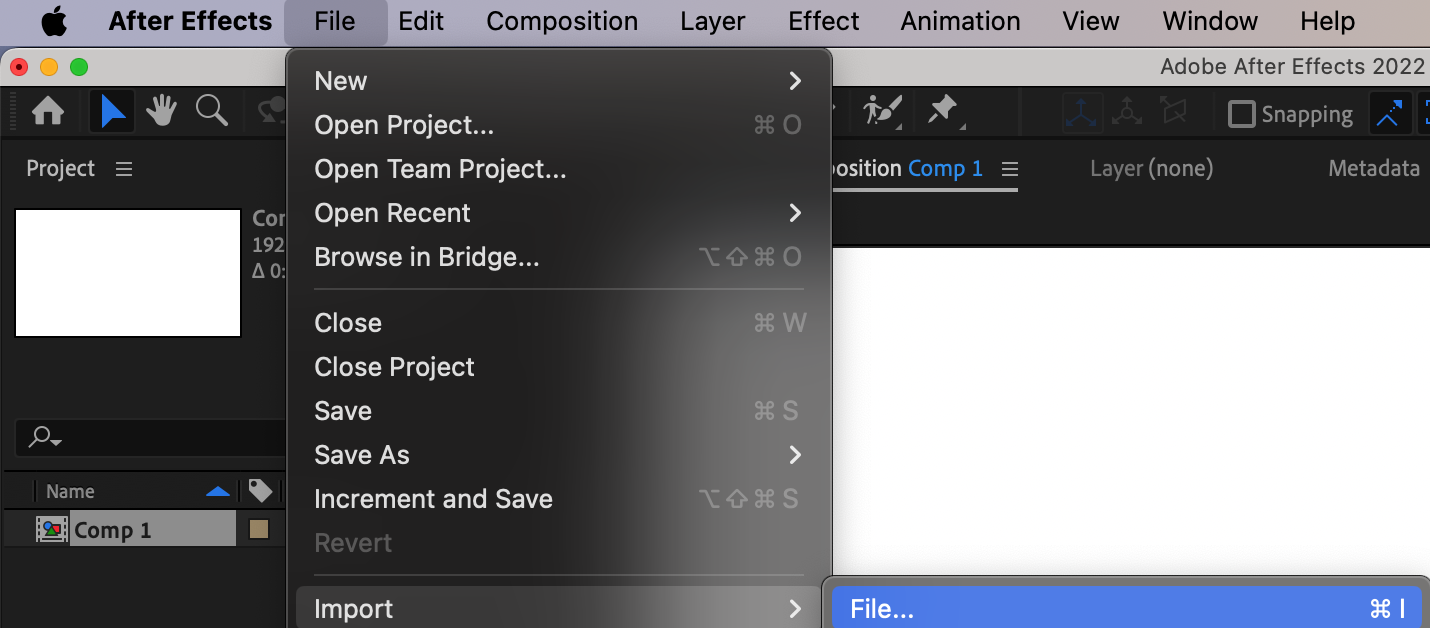Click the Local Axis Mode icon
The image size is (1430, 628).
point(1083,113)
